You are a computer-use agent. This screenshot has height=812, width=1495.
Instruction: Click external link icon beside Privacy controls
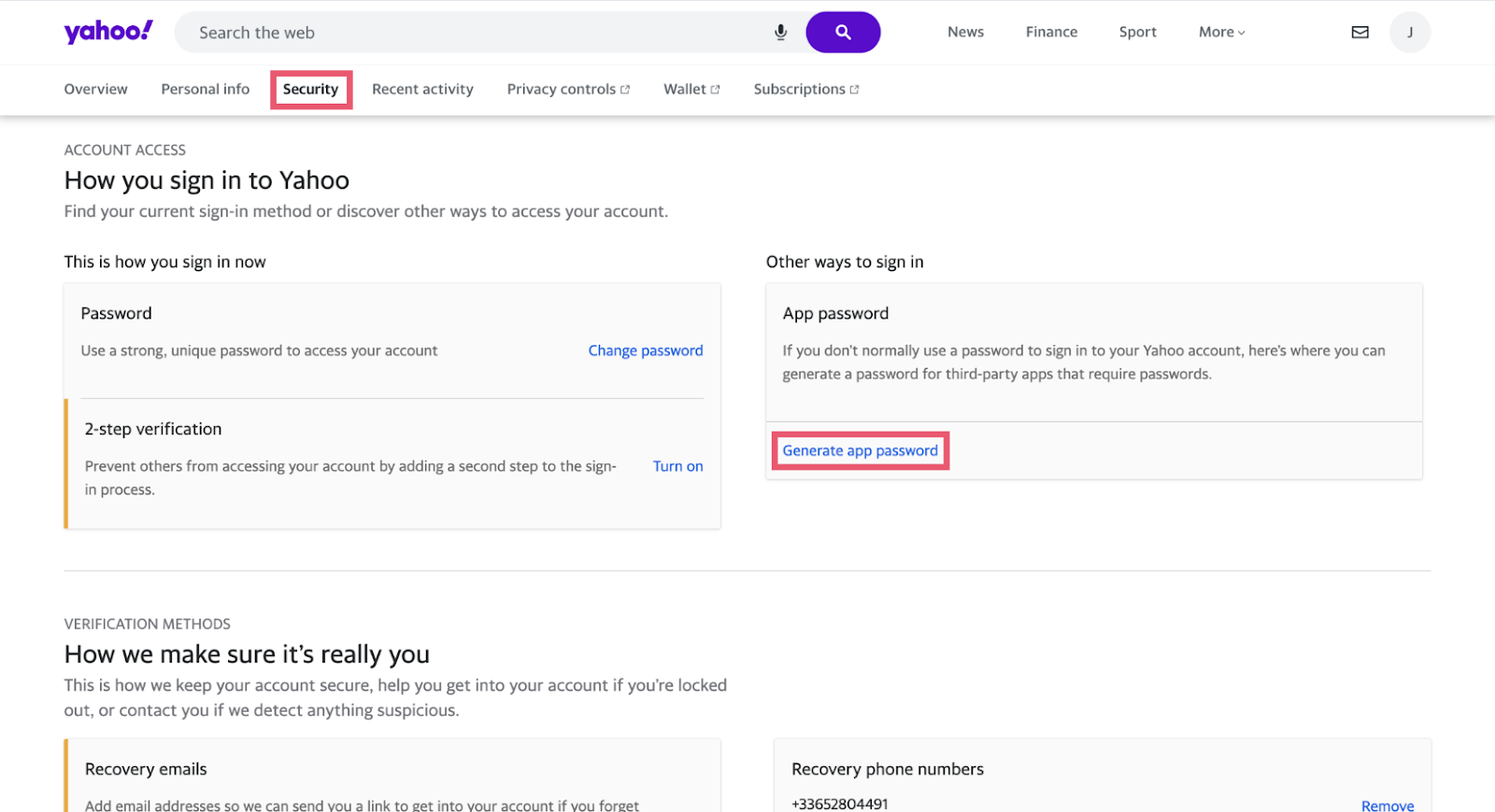tap(625, 90)
